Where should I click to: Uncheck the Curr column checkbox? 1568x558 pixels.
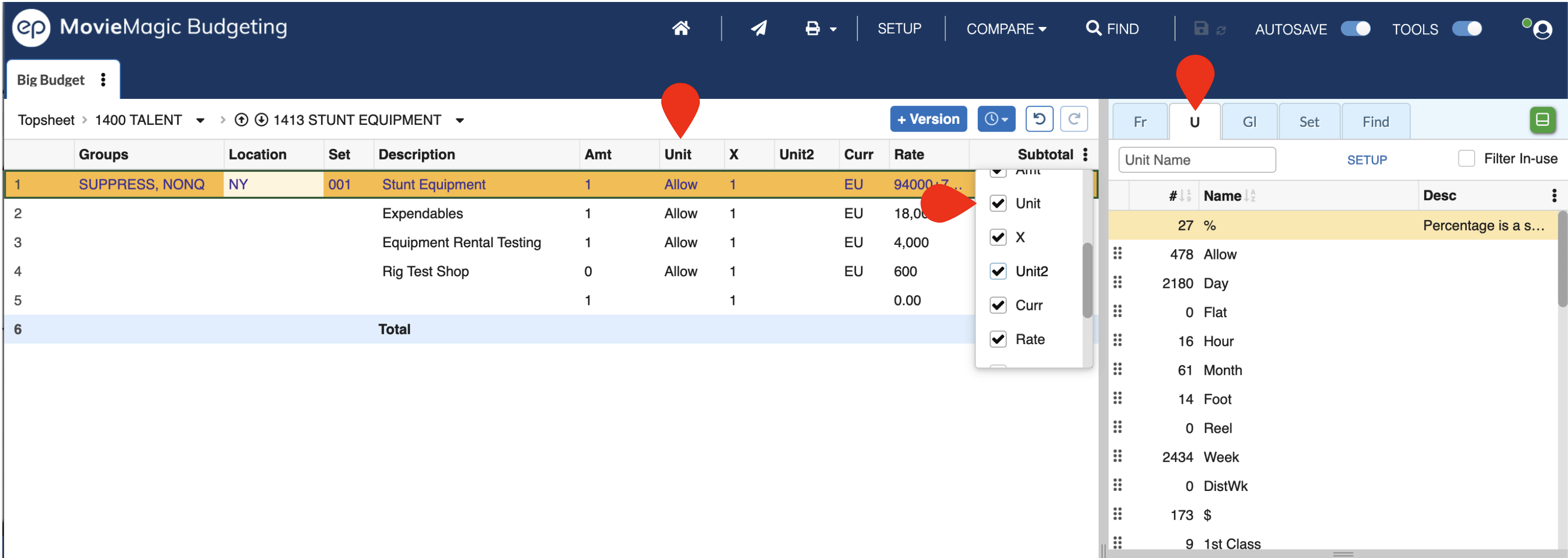click(x=998, y=305)
